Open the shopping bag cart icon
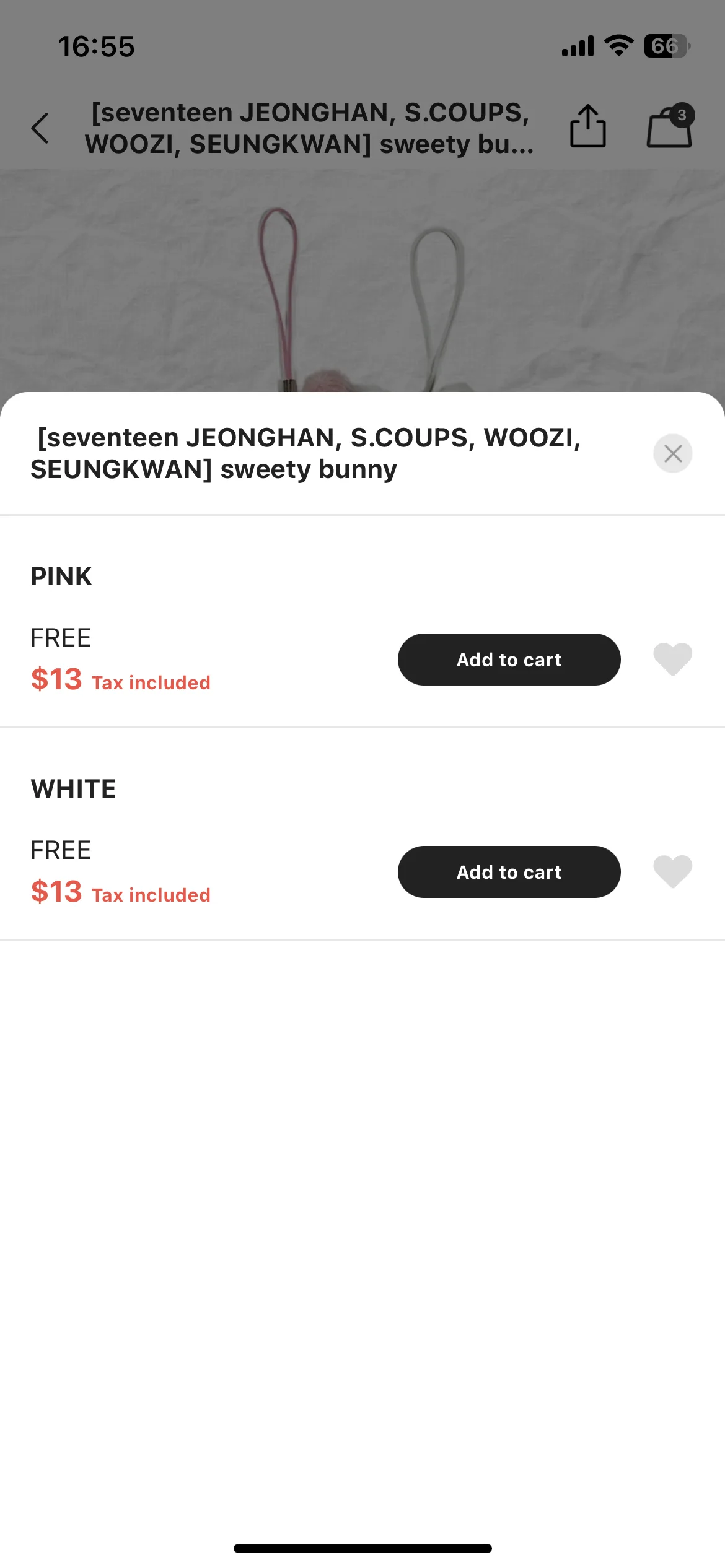Viewport: 725px width, 1568px height. point(669,127)
